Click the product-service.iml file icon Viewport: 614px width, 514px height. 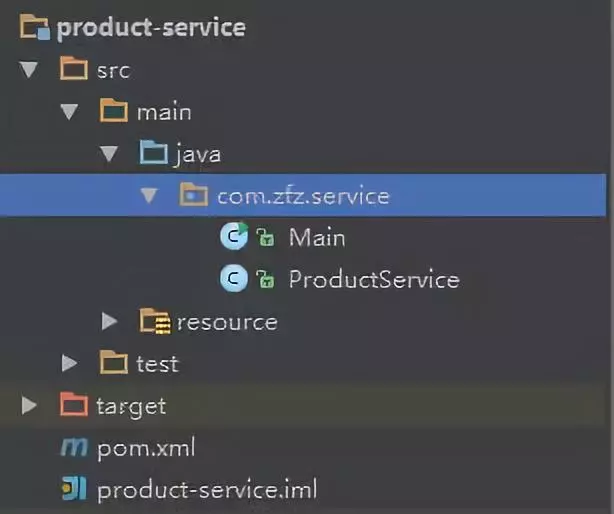point(74,488)
